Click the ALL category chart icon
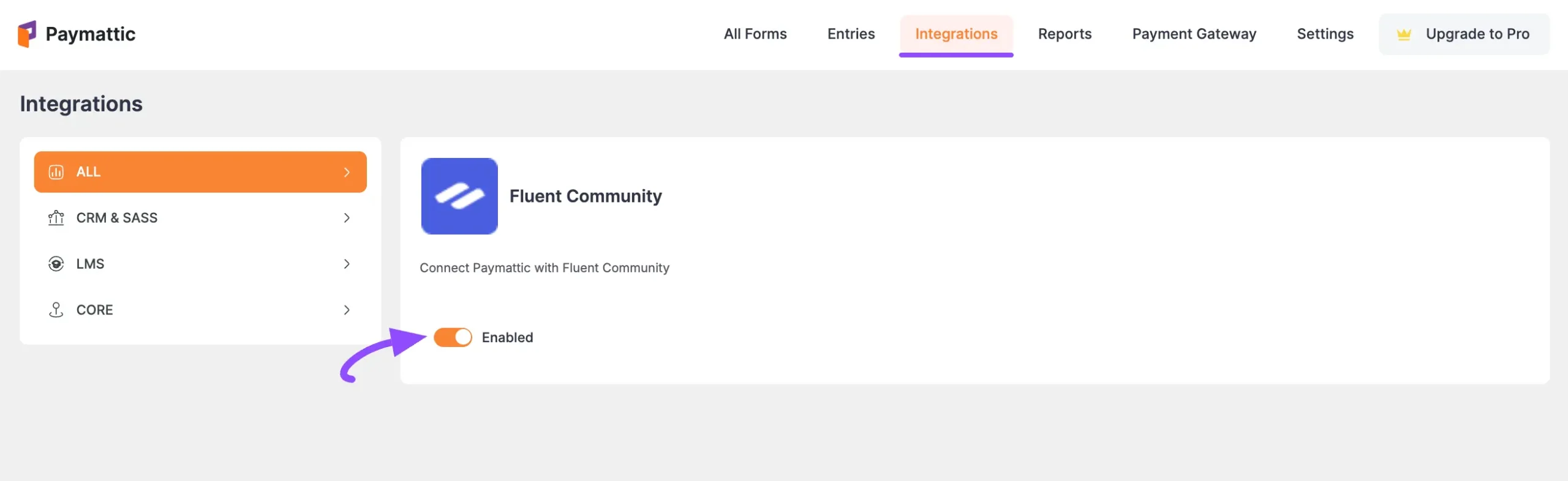The width and height of the screenshot is (1568, 481). click(x=56, y=172)
